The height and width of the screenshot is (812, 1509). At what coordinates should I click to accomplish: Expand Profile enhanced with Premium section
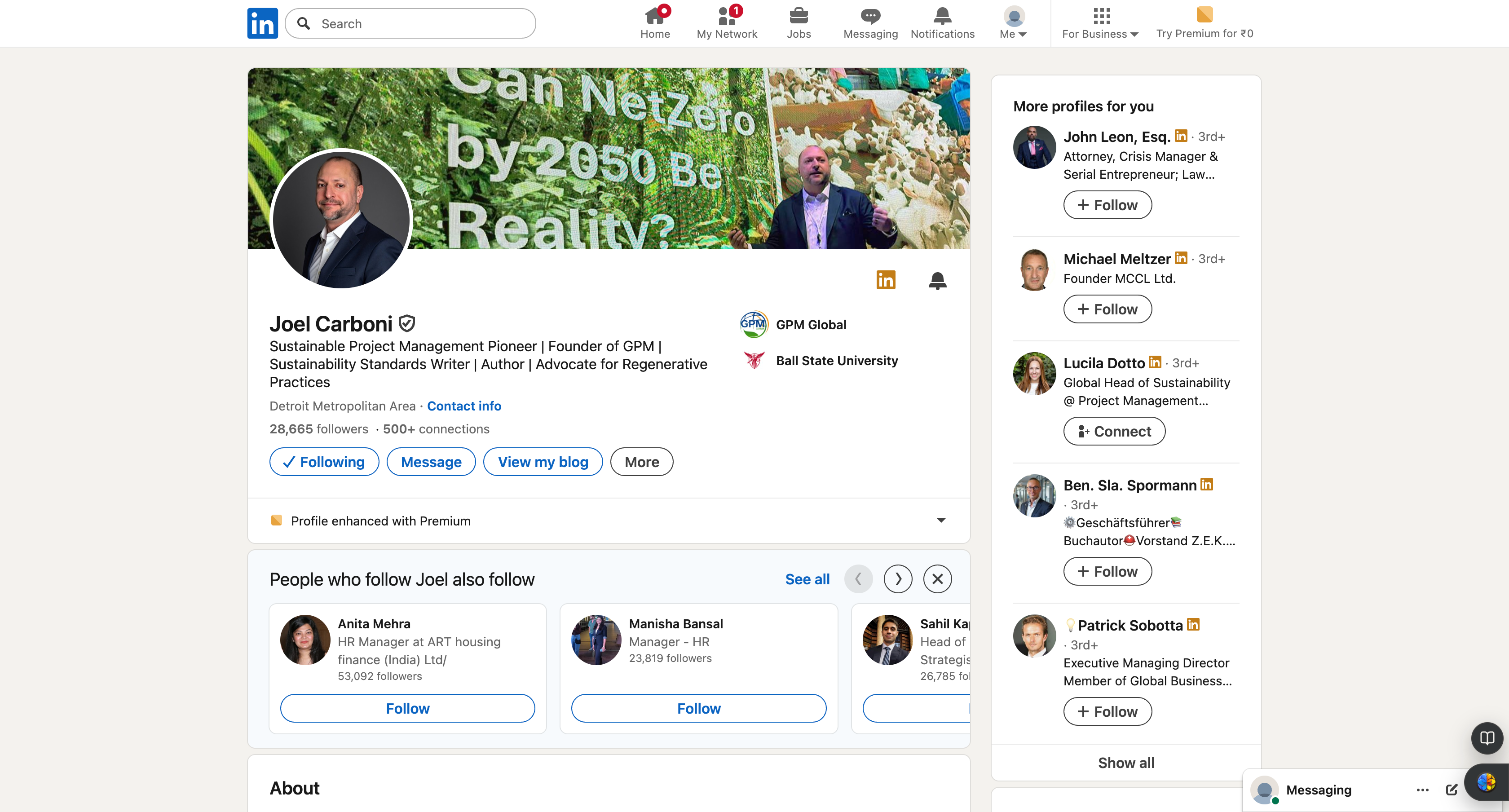tap(941, 520)
